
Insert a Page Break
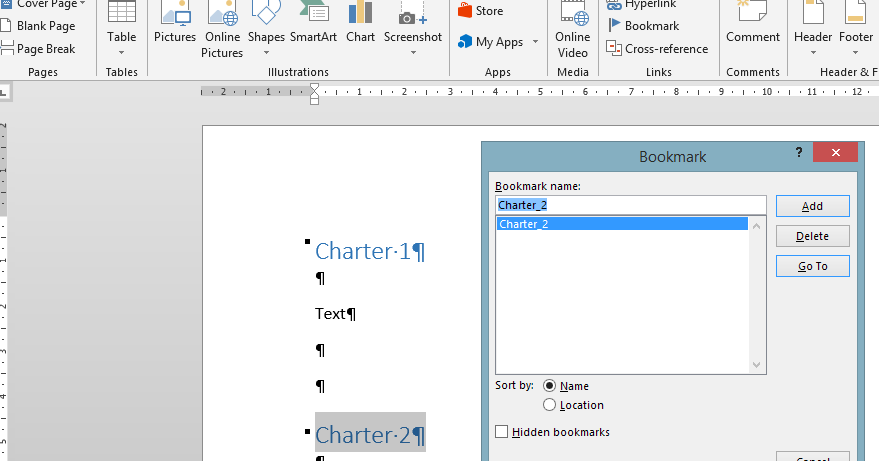click(x=38, y=49)
